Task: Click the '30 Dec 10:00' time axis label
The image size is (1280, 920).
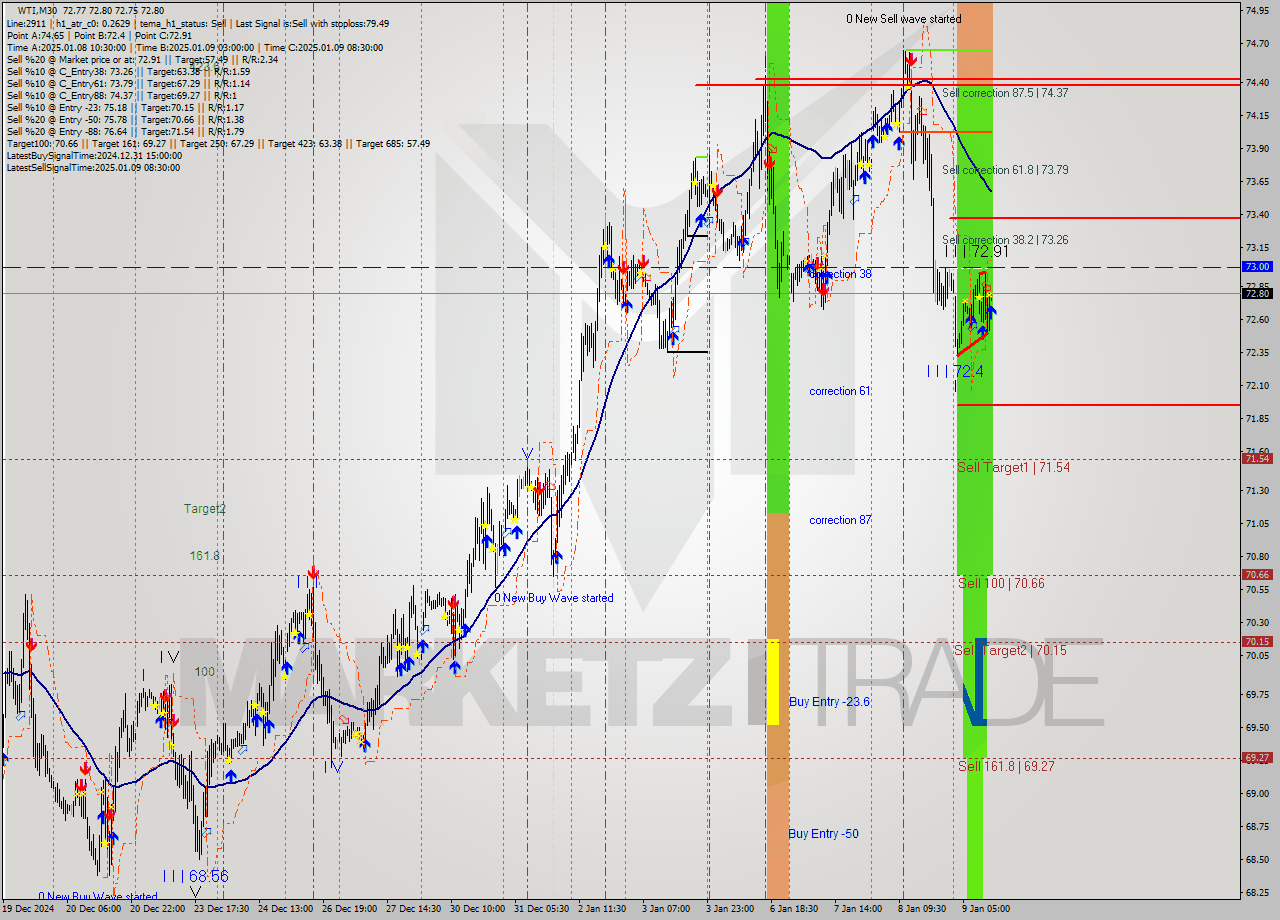Action: tap(477, 909)
